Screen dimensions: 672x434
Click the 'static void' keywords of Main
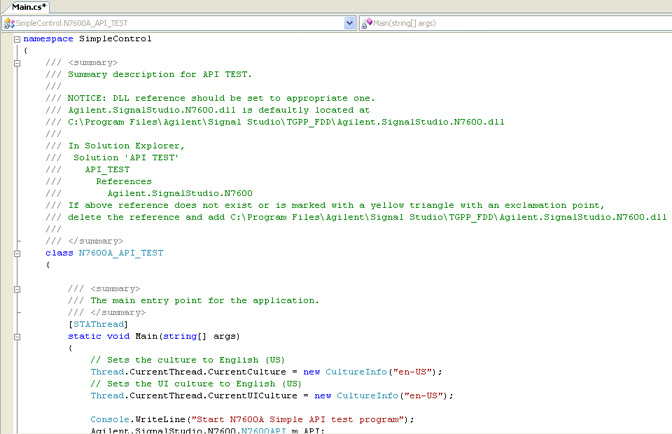pos(99,336)
